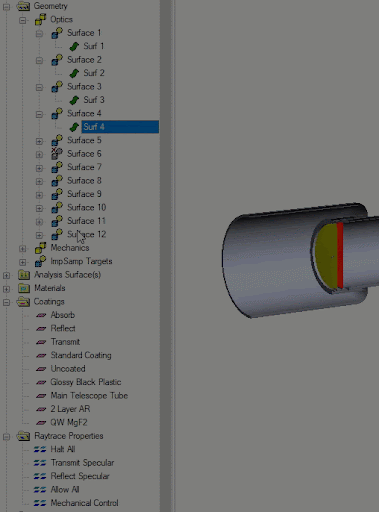Click the Mechanics subassembly icon
The image size is (379, 512).
pyautogui.click(x=41, y=248)
